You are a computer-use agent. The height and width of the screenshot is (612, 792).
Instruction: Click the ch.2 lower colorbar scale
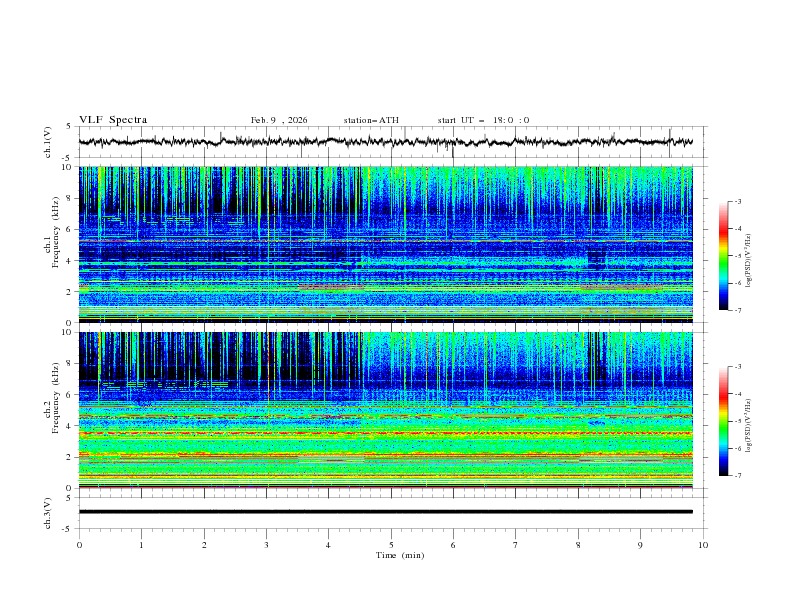724,421
